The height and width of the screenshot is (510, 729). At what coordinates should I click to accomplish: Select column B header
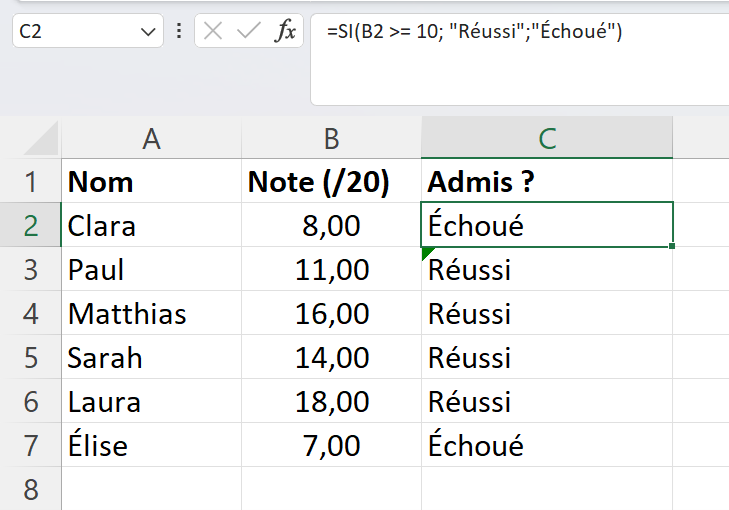[x=331, y=138]
